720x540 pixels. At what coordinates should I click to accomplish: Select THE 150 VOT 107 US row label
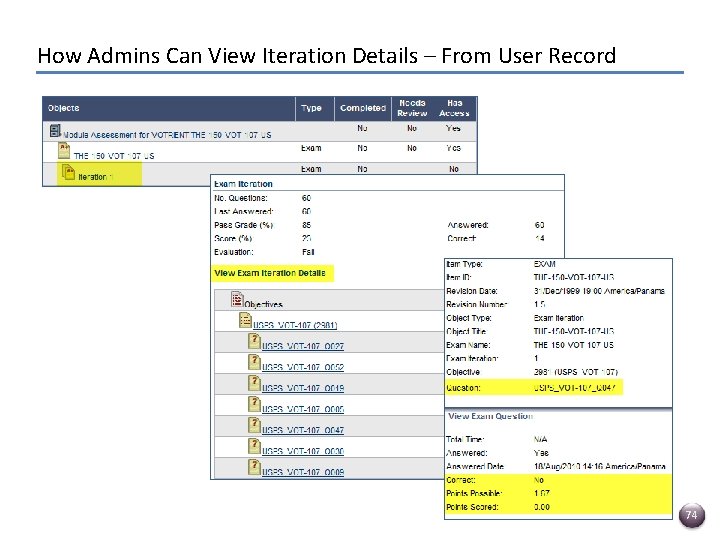click(114, 156)
